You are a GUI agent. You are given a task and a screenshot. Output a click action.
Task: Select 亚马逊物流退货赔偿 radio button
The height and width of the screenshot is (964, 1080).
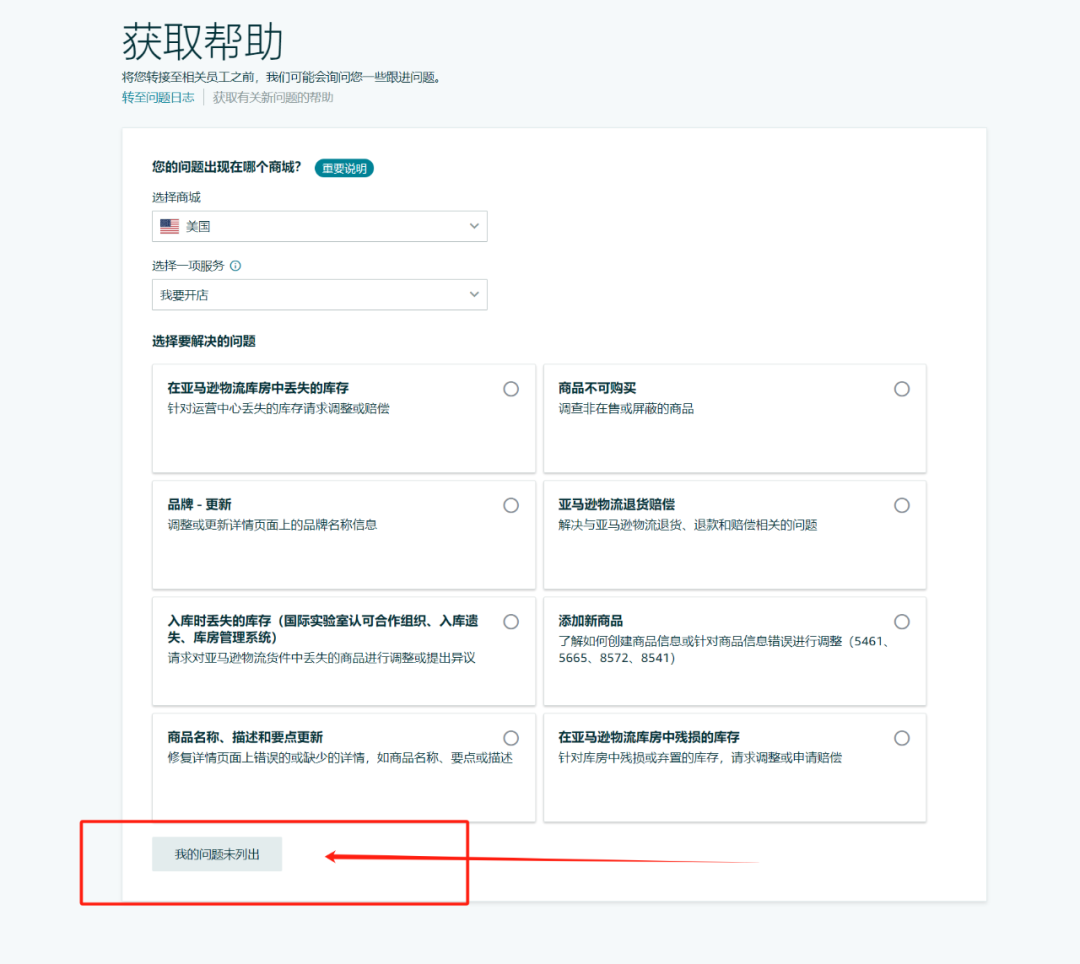point(901,504)
